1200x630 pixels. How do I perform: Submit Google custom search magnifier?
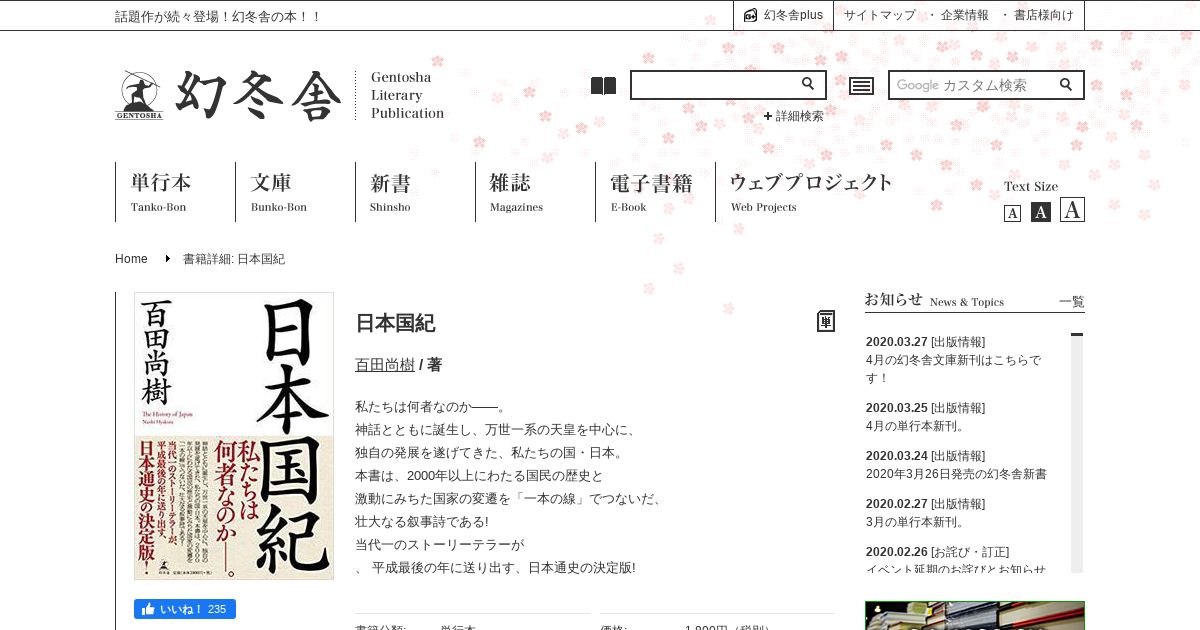tap(1066, 84)
